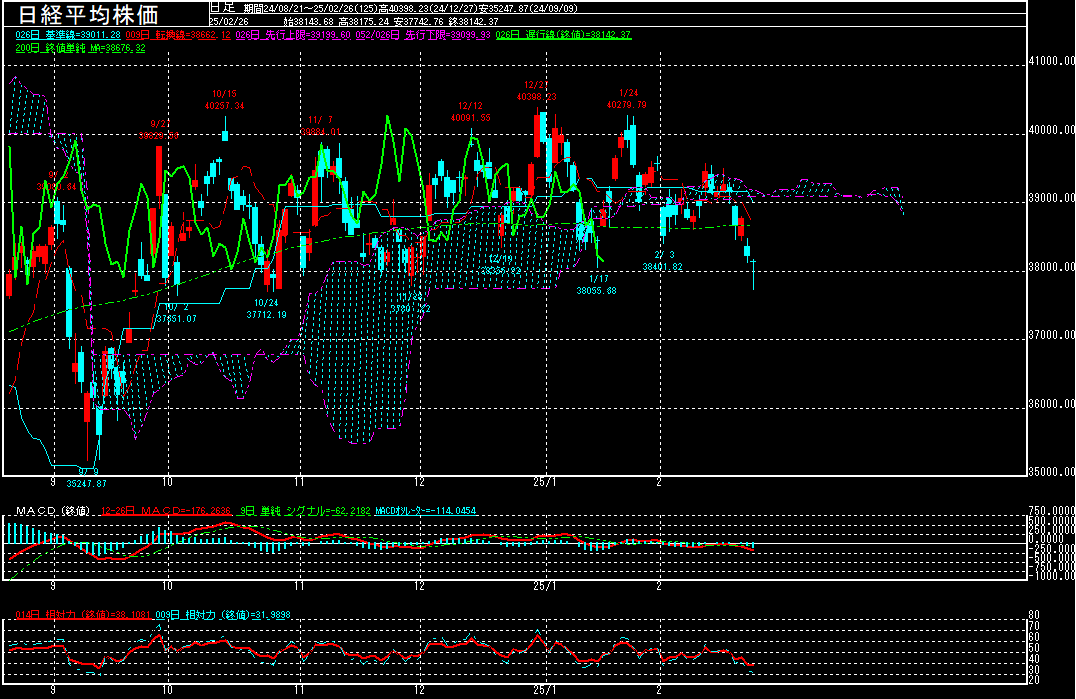Click the 35247.87 low annotation
The image size is (1076, 699).
86,484
